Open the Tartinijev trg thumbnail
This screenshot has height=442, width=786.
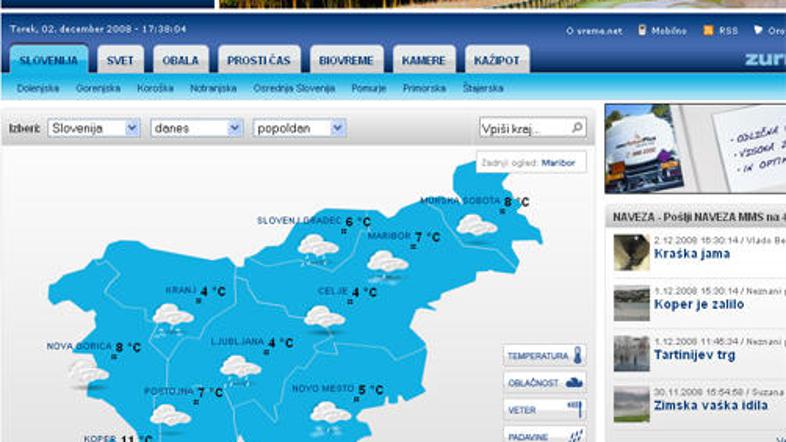632,354
